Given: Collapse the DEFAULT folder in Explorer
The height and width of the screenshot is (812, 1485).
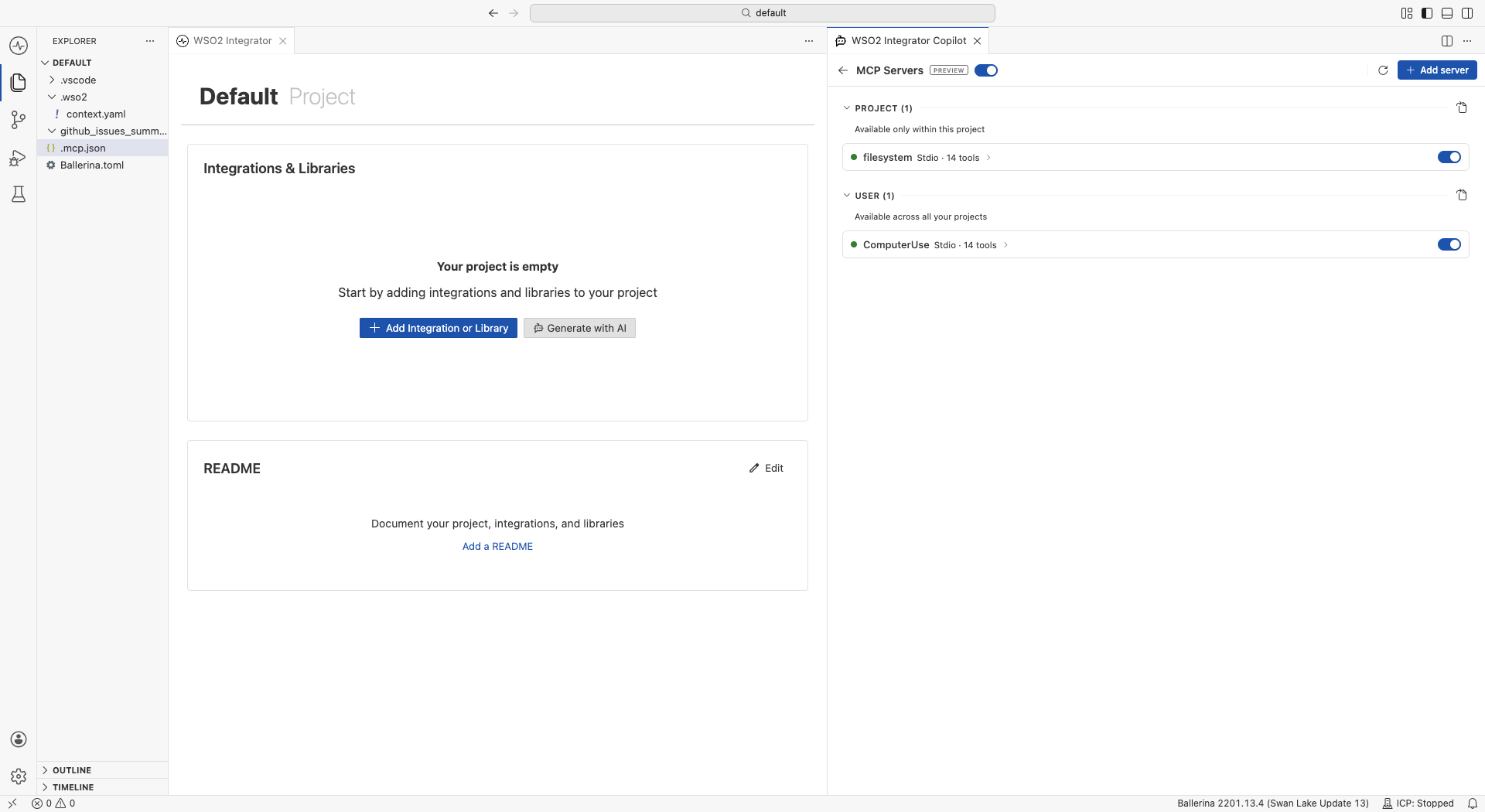Looking at the screenshot, I should pyautogui.click(x=45, y=63).
